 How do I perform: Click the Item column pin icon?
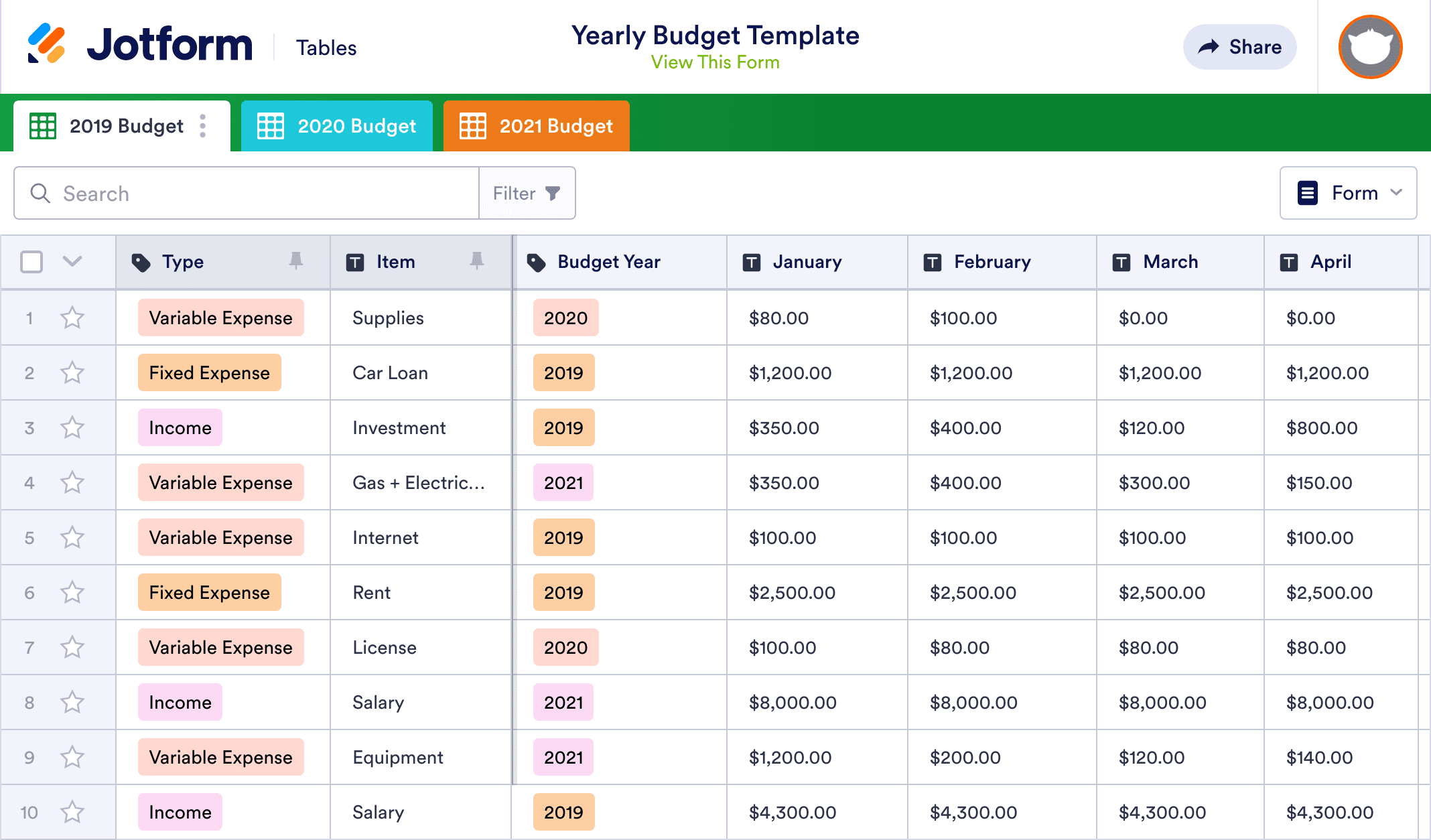pos(479,262)
